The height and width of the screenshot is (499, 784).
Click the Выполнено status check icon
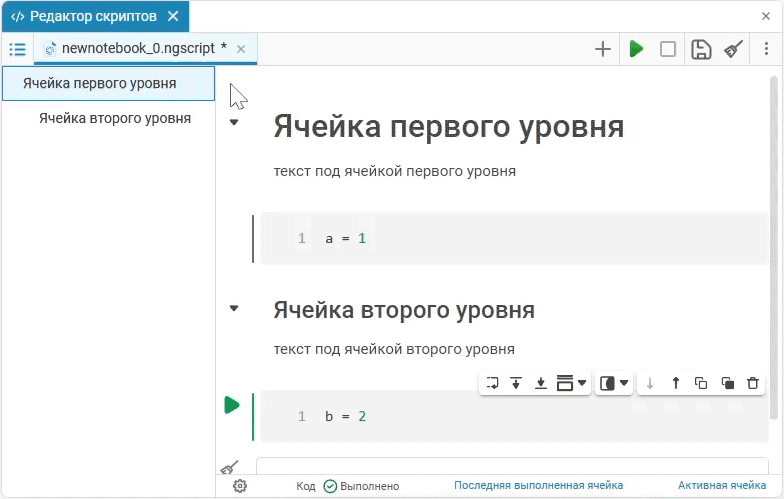point(330,486)
